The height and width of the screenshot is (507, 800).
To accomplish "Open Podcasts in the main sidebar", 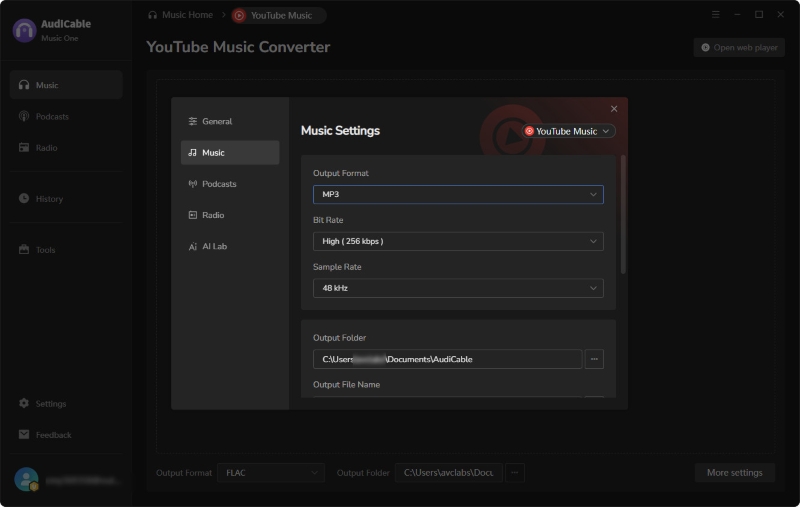I will (66, 116).
